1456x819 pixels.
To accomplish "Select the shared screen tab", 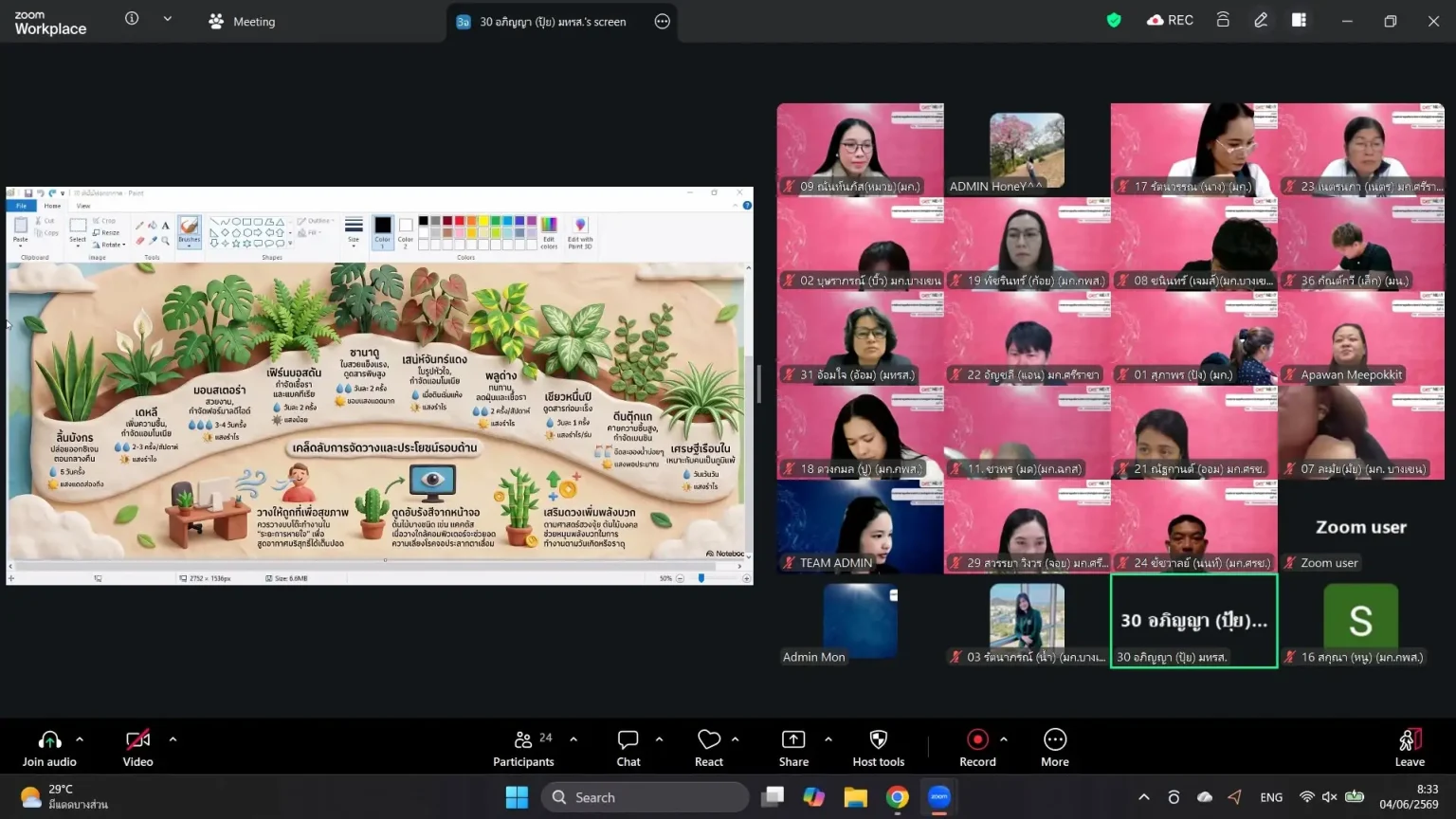I will point(553,21).
